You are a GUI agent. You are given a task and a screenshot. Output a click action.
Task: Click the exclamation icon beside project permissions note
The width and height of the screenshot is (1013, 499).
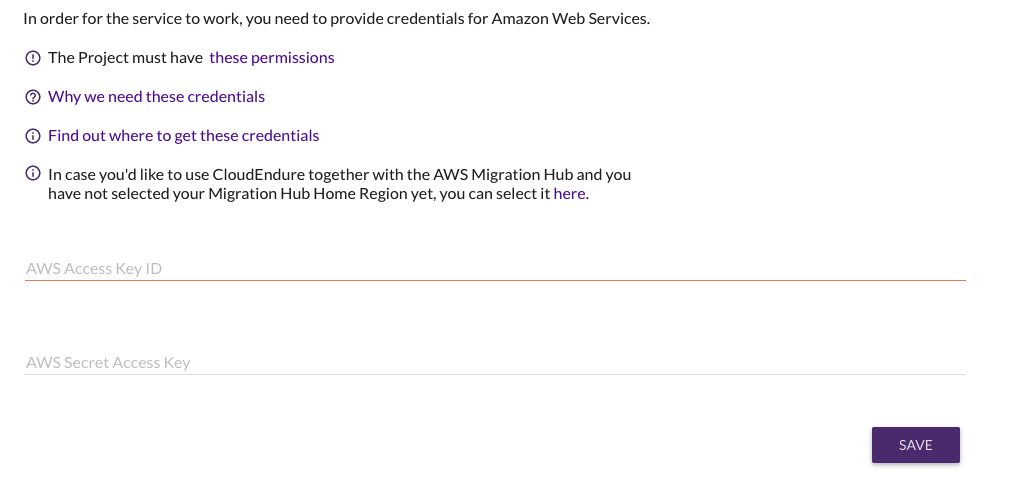[33, 58]
